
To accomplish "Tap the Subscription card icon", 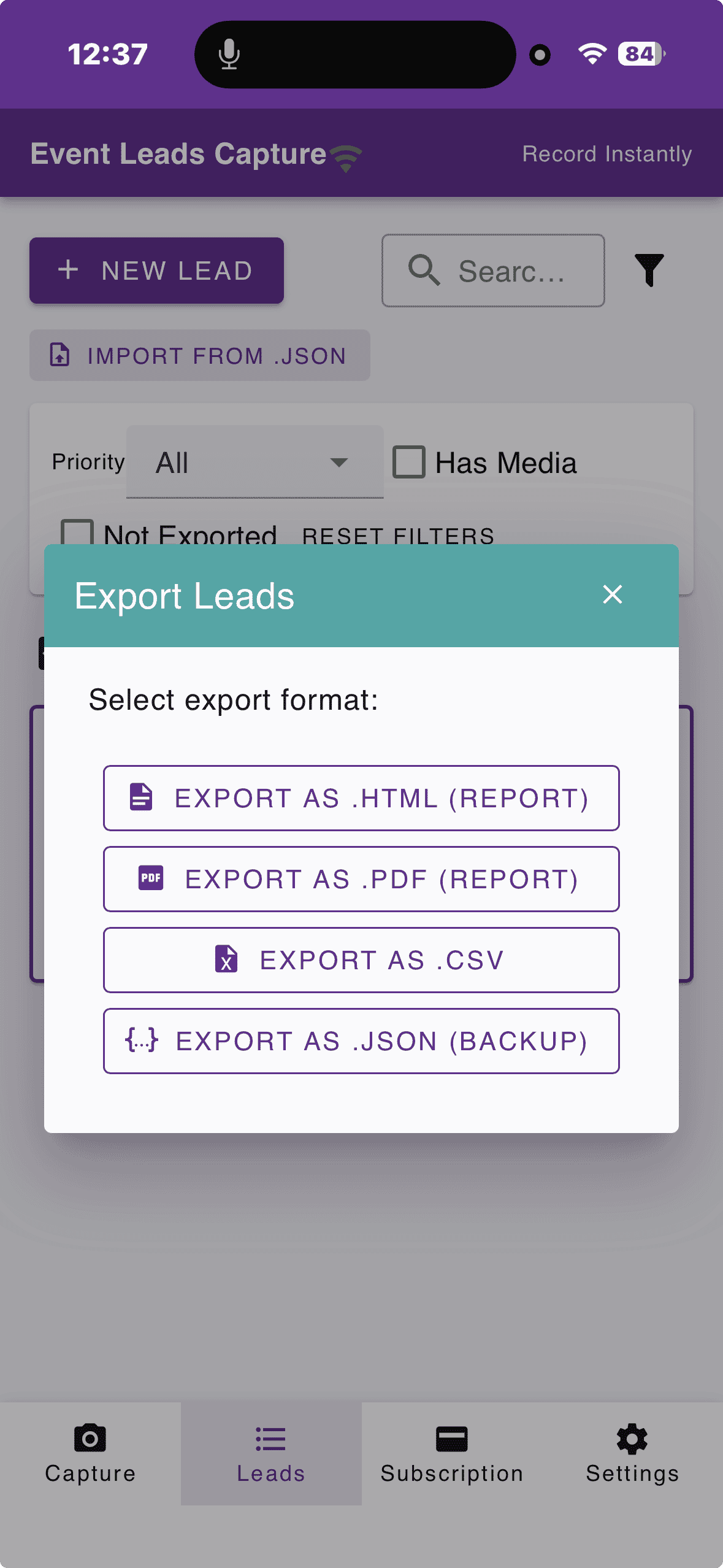I will (x=452, y=1439).
